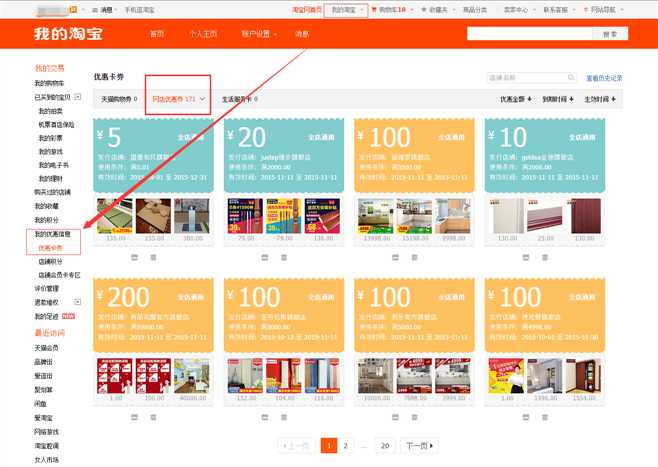Viewport: 658px width, 467px height.
Task: Click the favorites star icon in the top bar
Action: [424, 9]
